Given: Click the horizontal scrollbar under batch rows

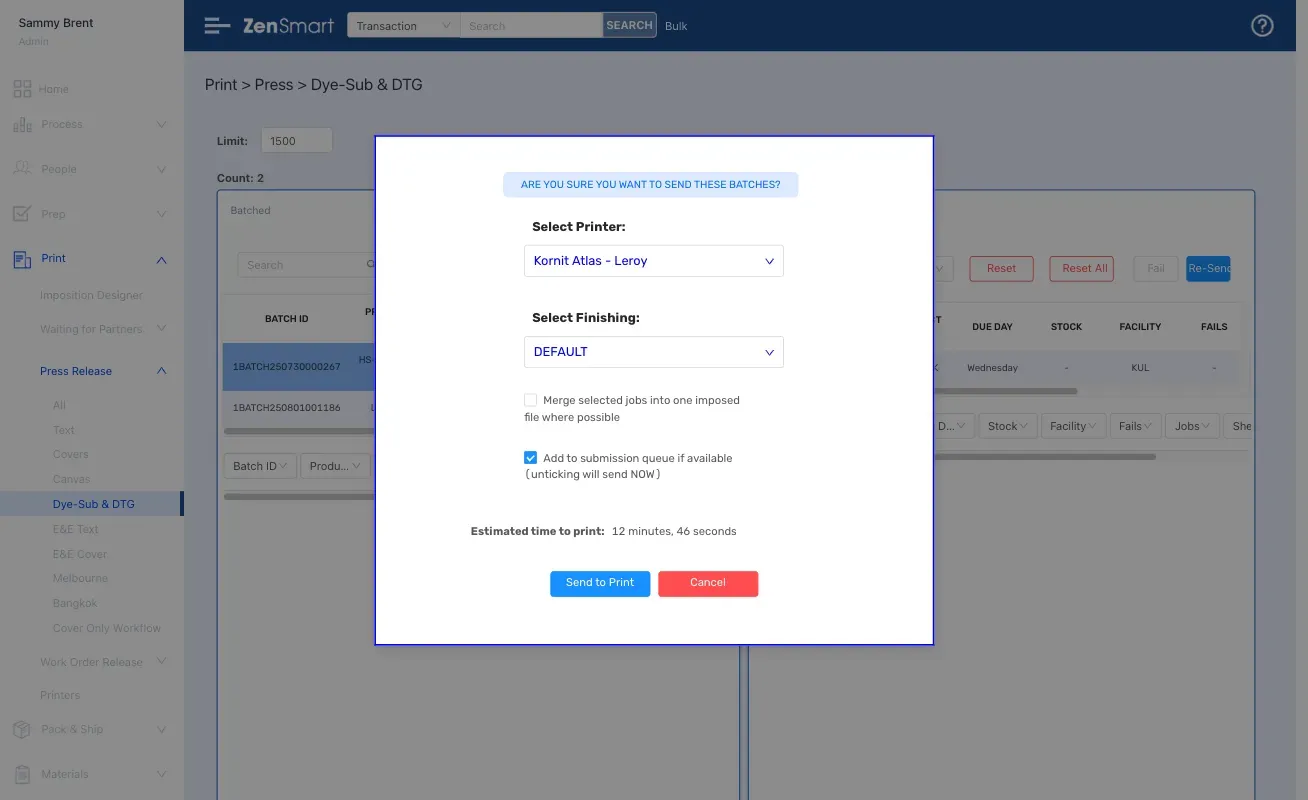Looking at the screenshot, I should tap(299, 432).
